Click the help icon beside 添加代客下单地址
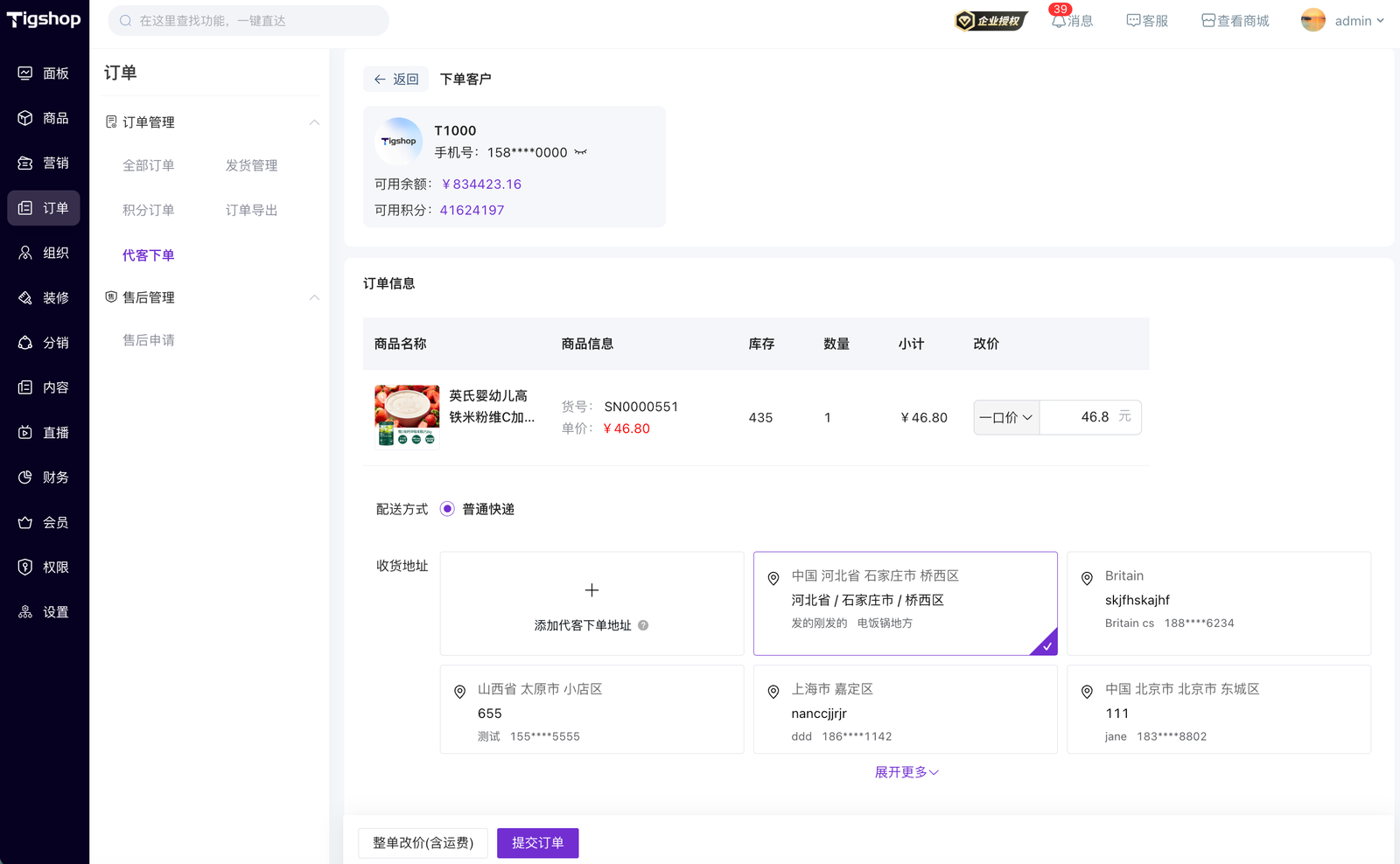The width and height of the screenshot is (1400, 864). pyautogui.click(x=643, y=625)
